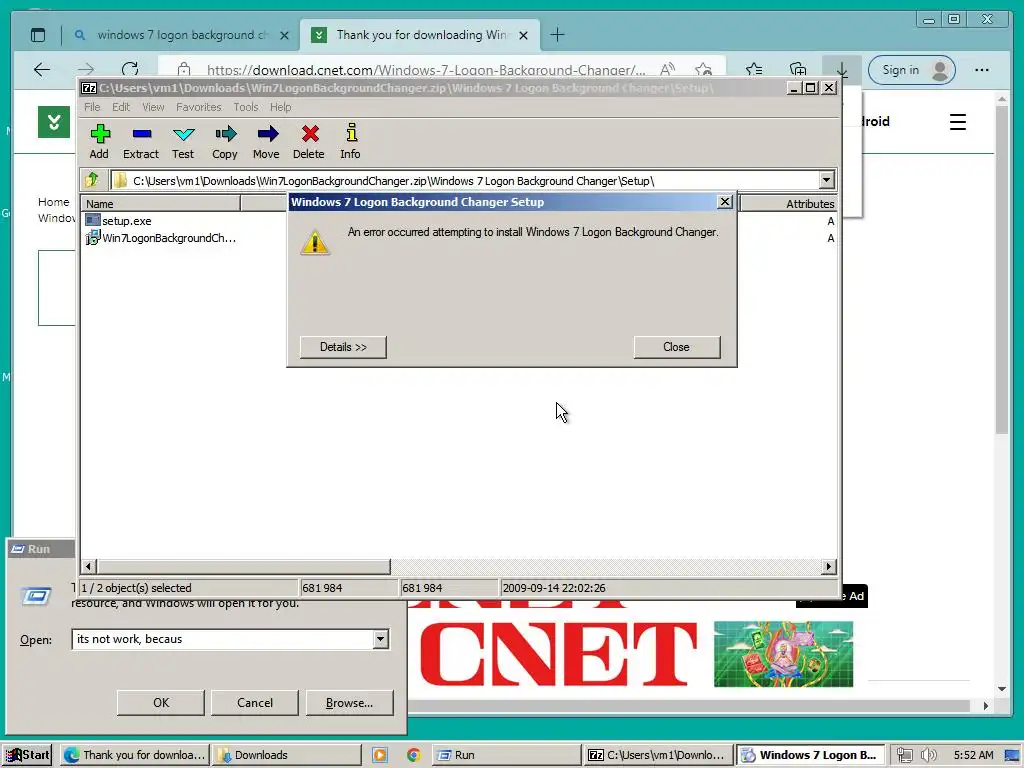Click the 7-Zip horizontal scrollbar thumb

[x=244, y=566]
